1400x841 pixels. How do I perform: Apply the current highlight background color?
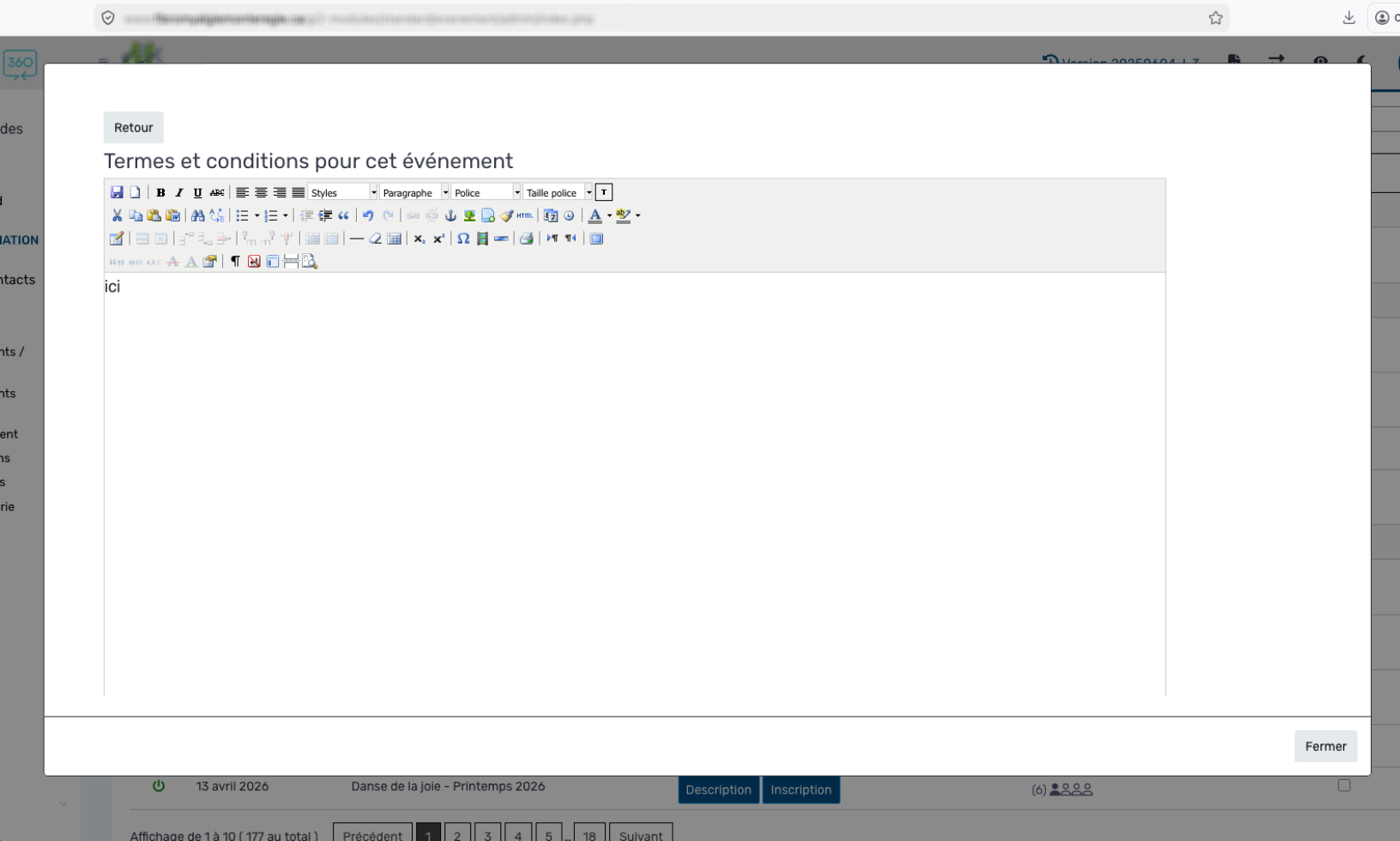click(x=624, y=215)
